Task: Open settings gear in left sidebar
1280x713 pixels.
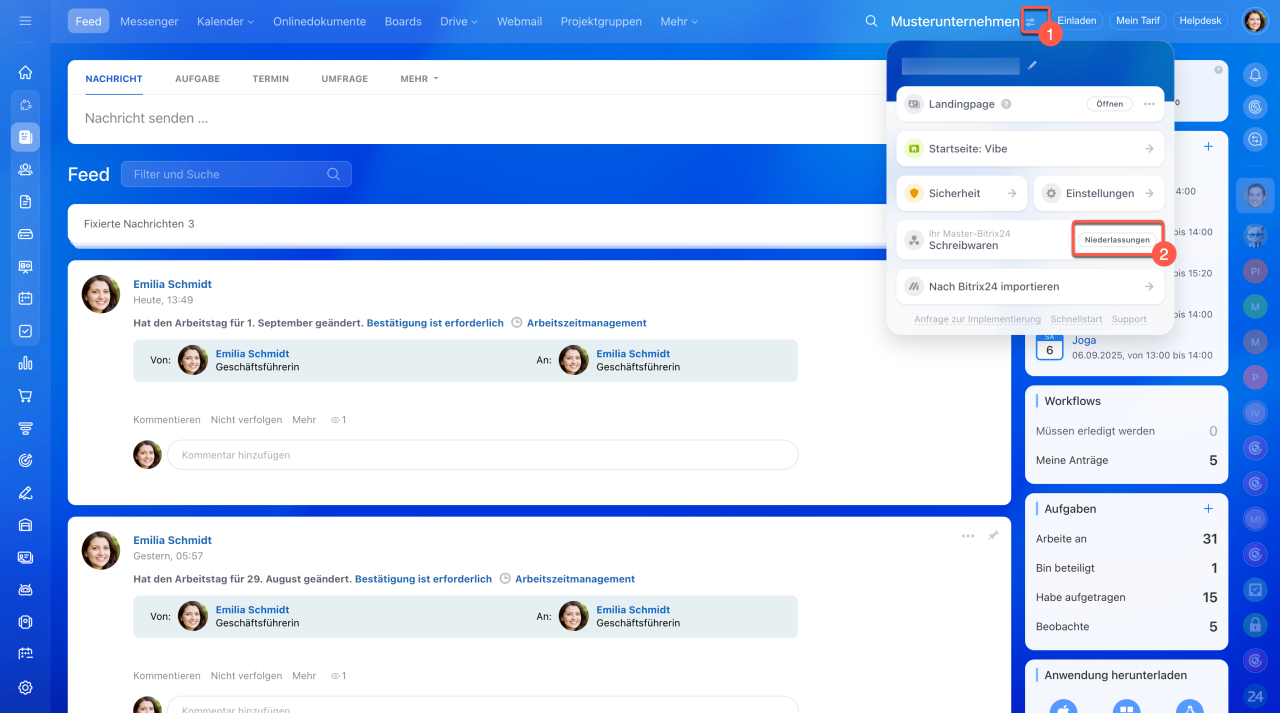Action: coord(25,688)
